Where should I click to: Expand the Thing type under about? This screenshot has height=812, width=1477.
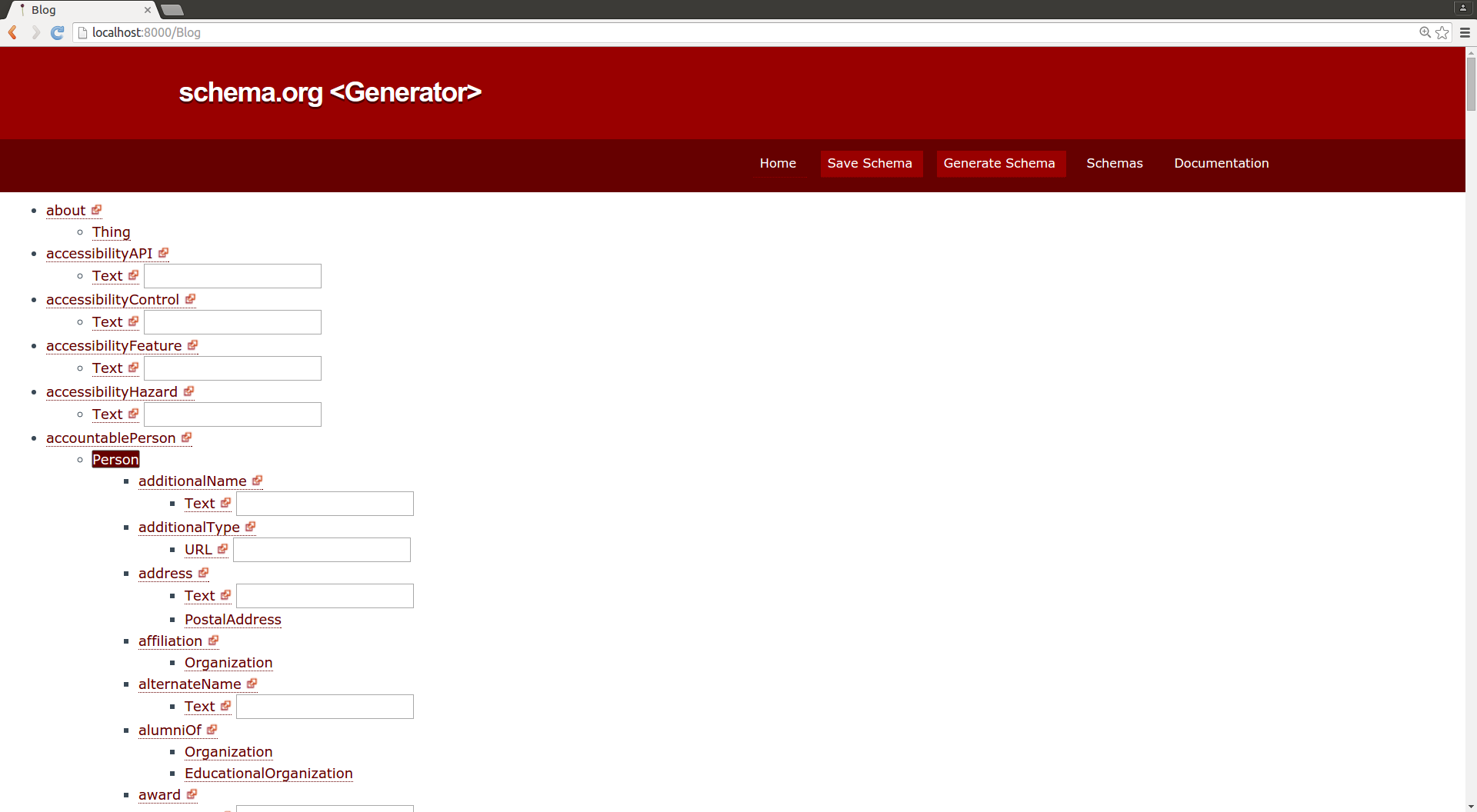[111, 231]
